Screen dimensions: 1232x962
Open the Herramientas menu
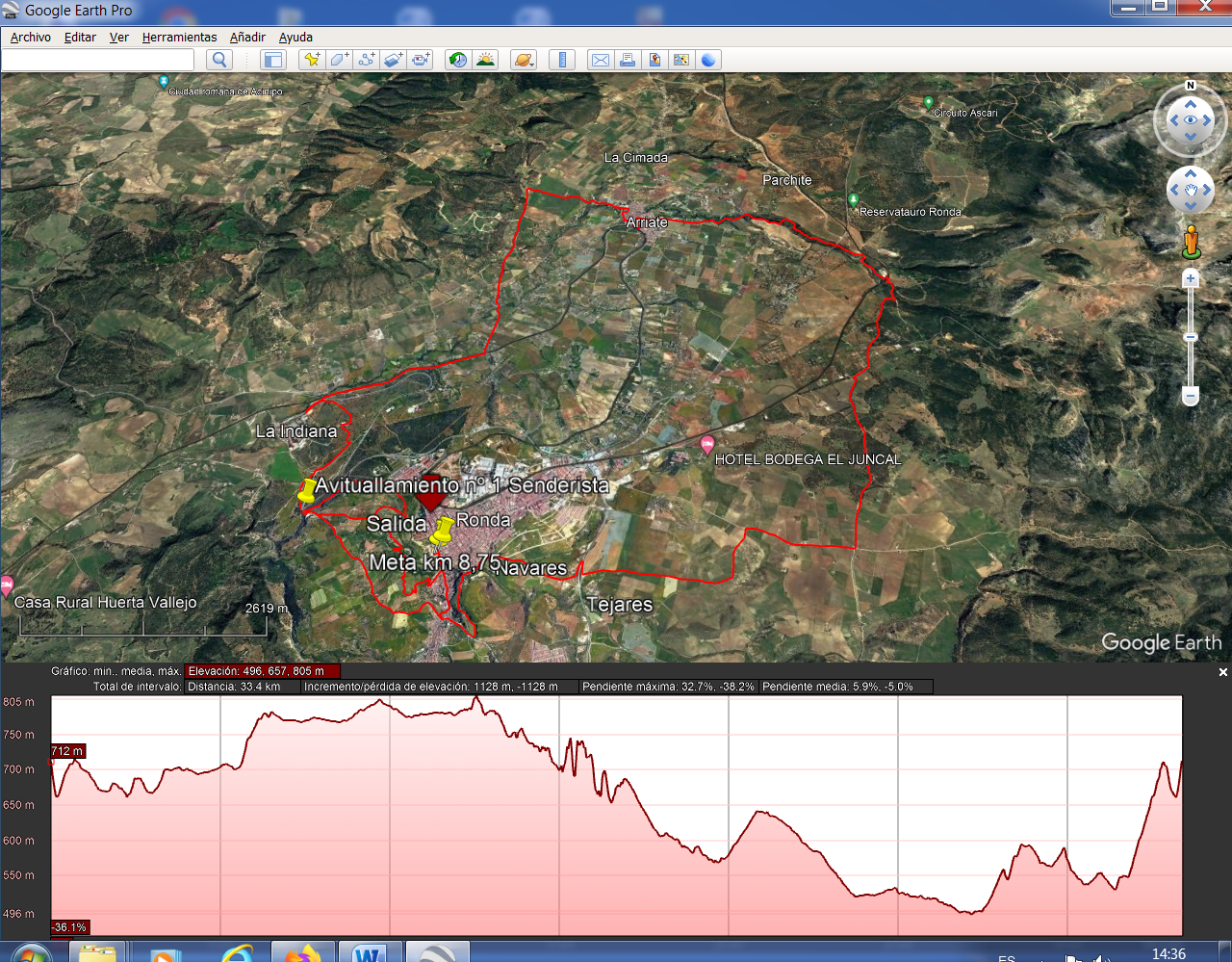(179, 37)
